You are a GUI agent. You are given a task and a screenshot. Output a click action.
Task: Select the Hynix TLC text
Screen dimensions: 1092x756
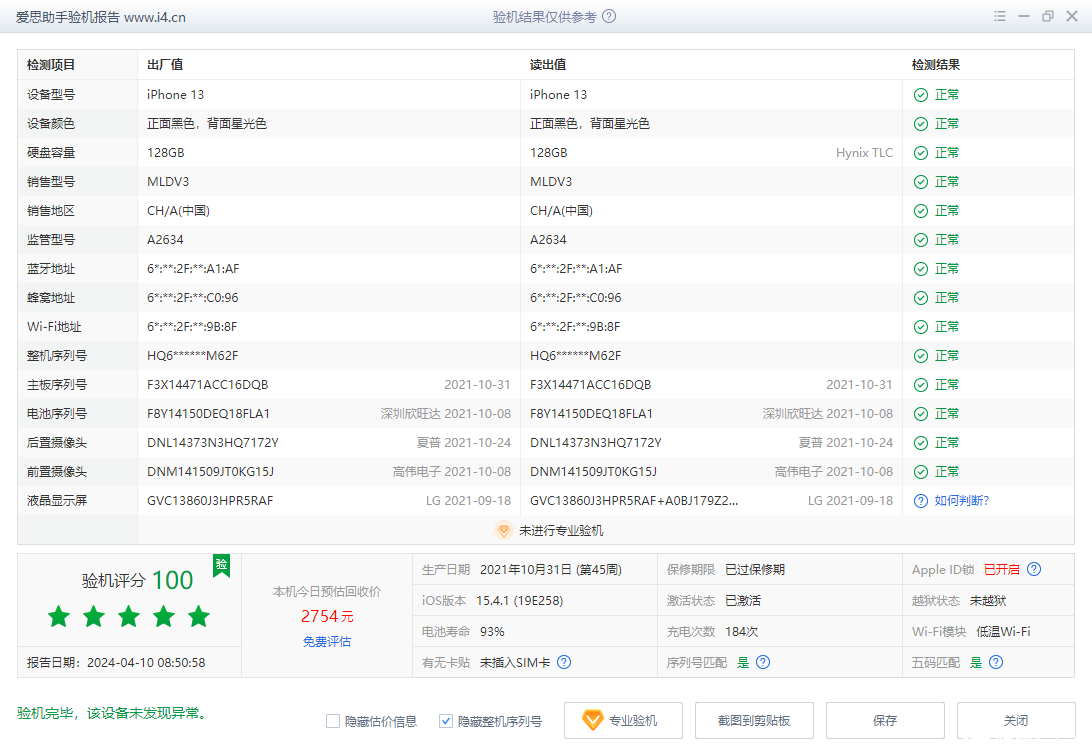pyautogui.click(x=864, y=152)
